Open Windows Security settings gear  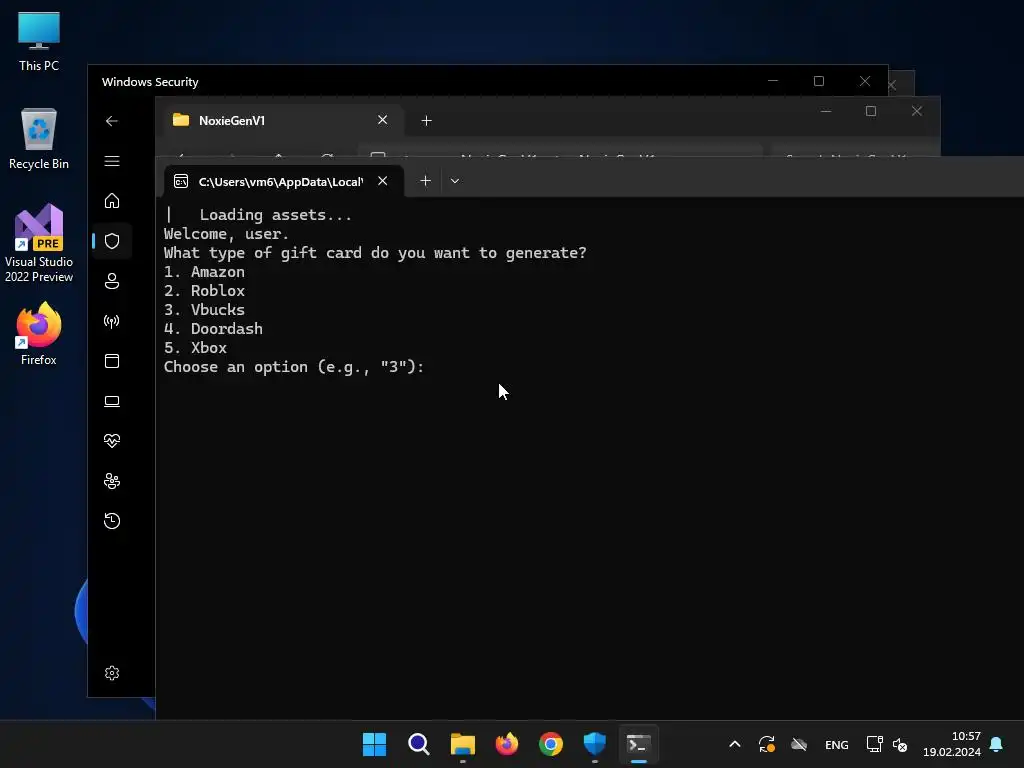[112, 673]
